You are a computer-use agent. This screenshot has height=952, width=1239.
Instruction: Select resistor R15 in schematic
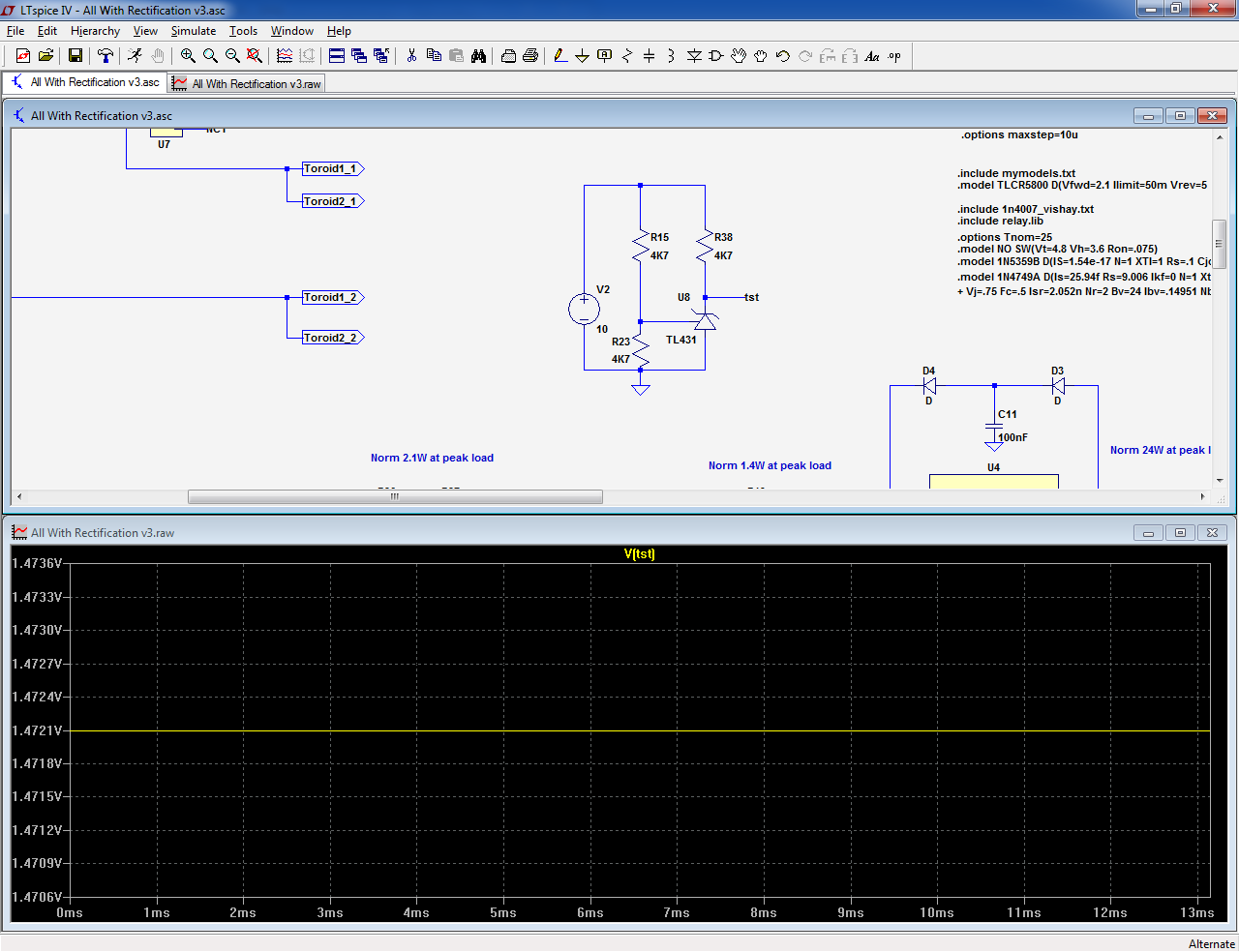click(x=640, y=245)
